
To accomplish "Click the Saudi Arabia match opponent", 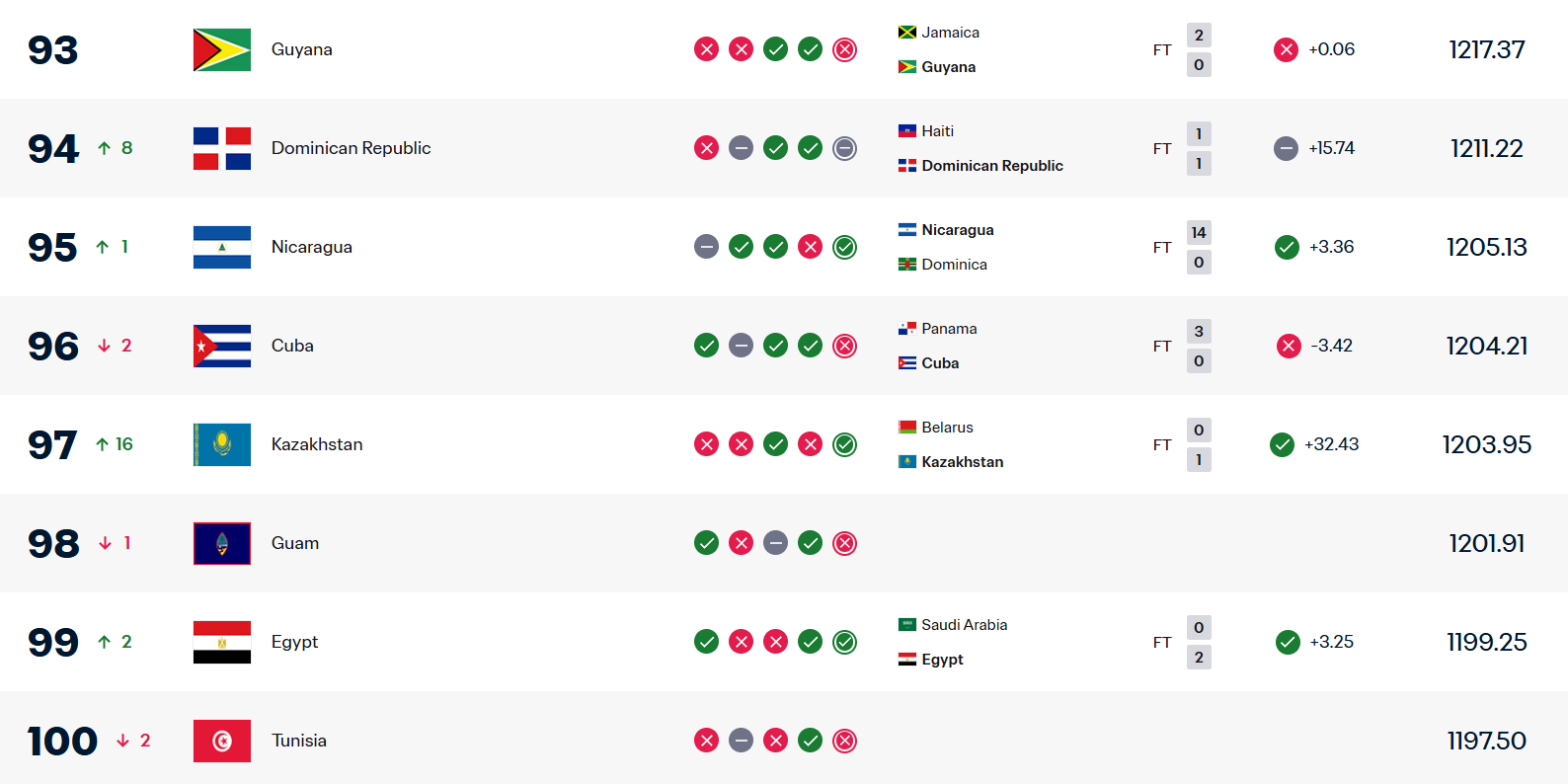I will (964, 625).
